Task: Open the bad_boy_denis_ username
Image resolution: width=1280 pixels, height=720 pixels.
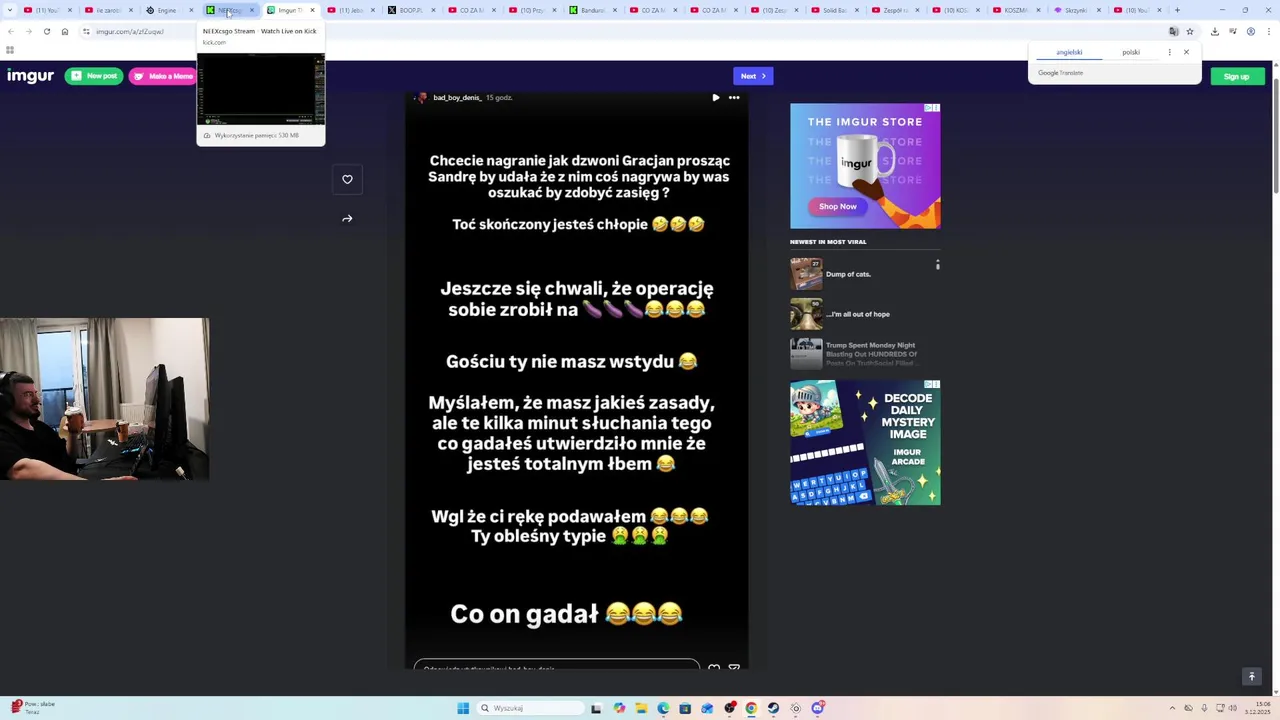Action: coord(457,98)
